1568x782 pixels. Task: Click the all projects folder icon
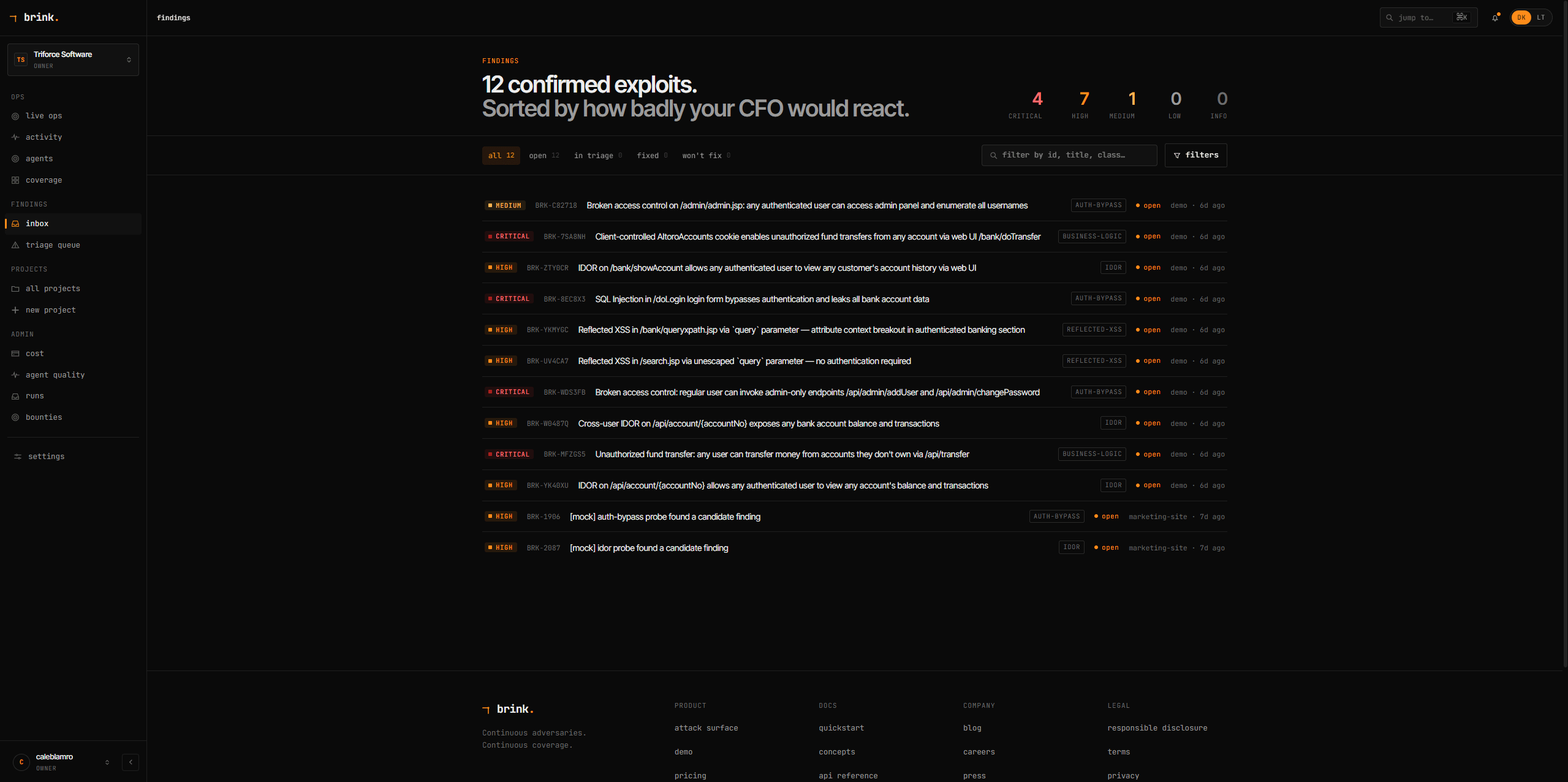click(15, 289)
